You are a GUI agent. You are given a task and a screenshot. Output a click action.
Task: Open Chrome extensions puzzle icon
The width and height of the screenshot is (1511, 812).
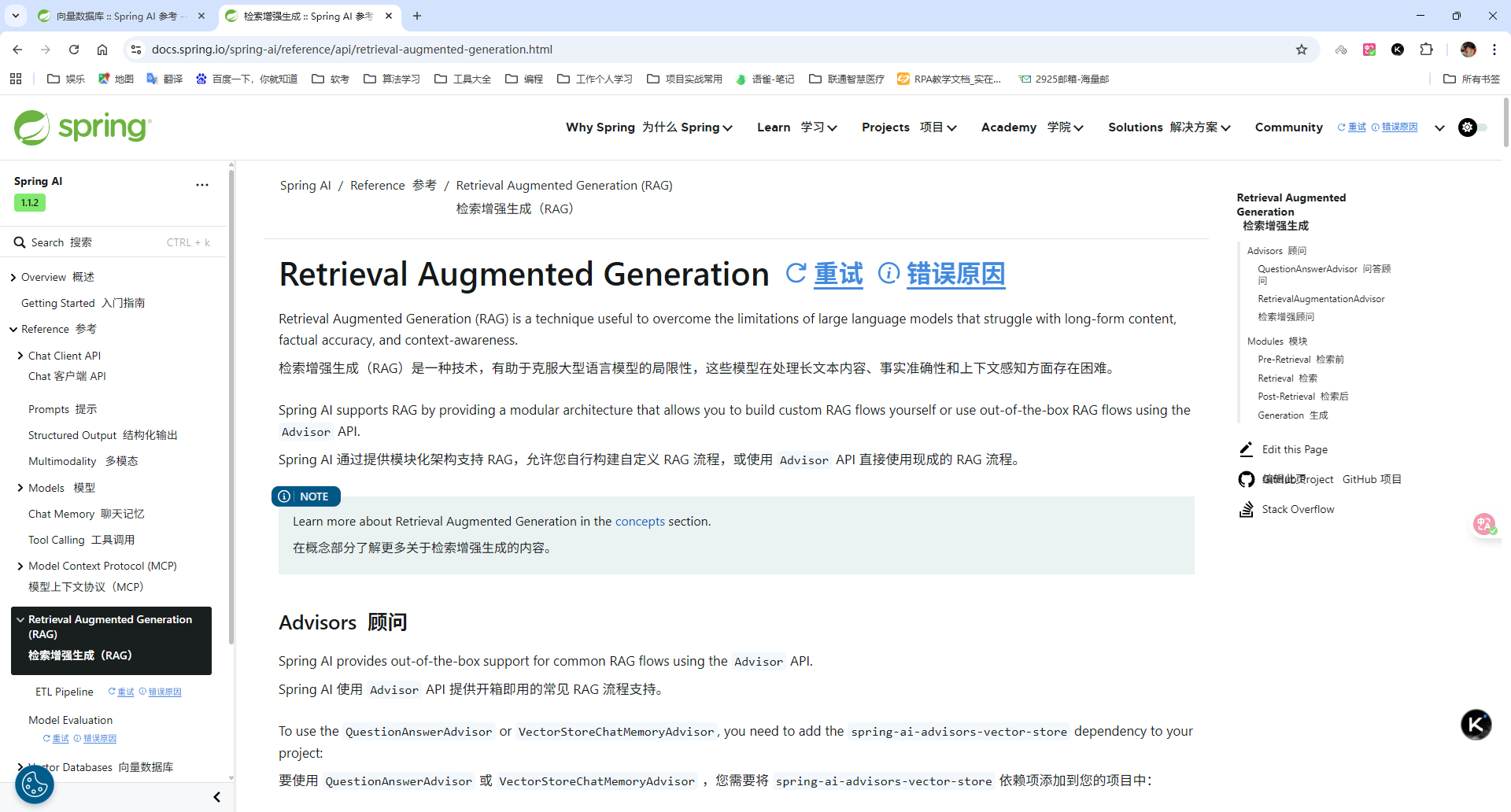[1426, 49]
